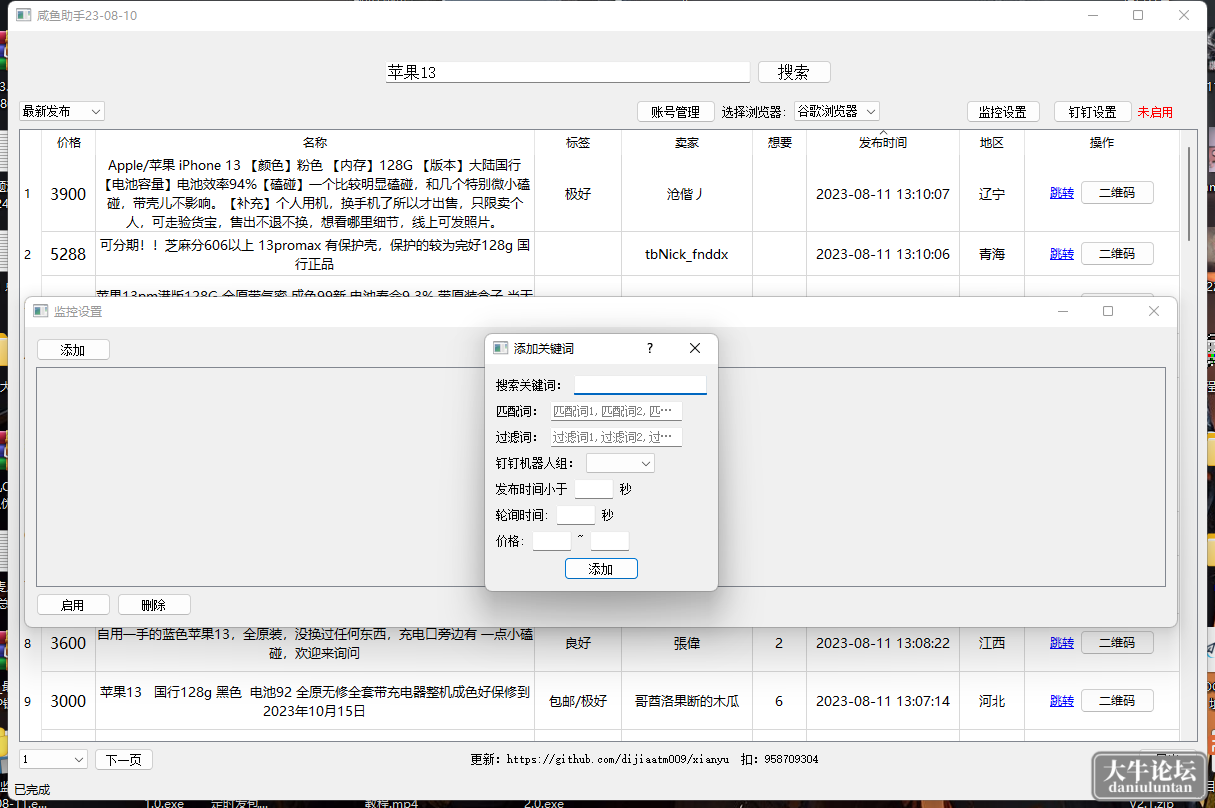The height and width of the screenshot is (808, 1215).
Task: Show 二维码 for the 3900 item
Action: point(1117,193)
